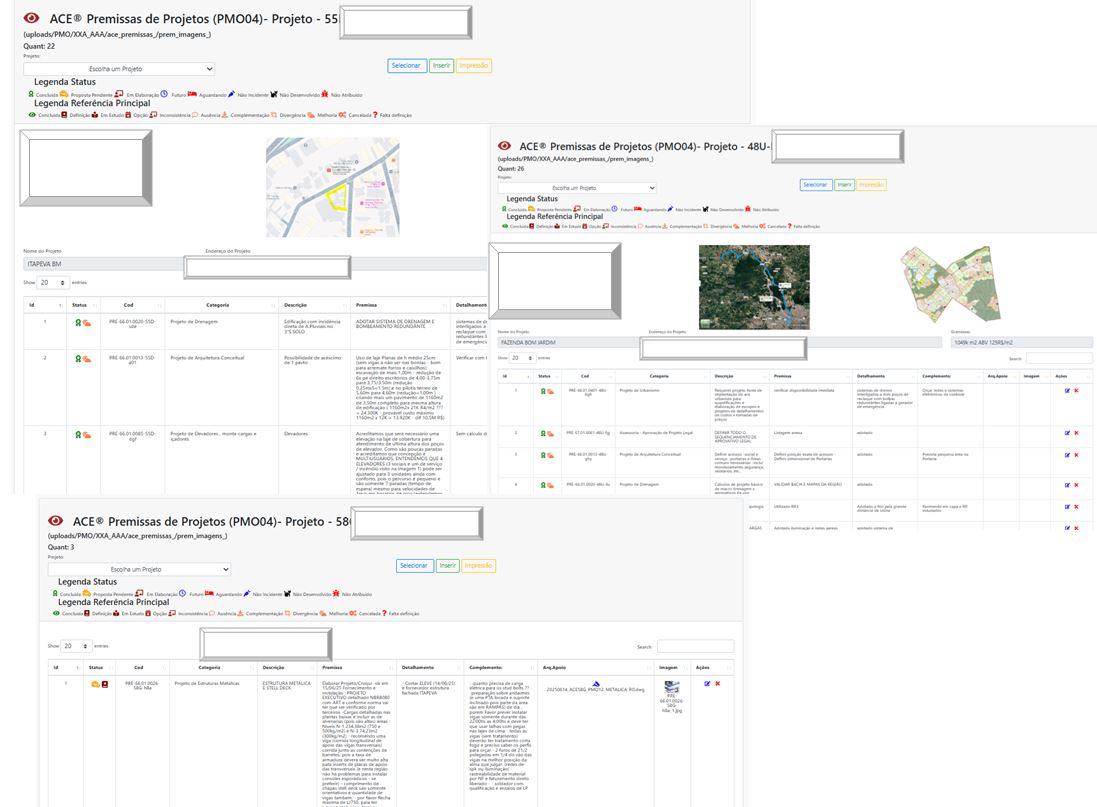Screen dimensions: 1097x807
Task: Open the Show entries selector in the ITAPEVA BM table
Action: [53, 283]
